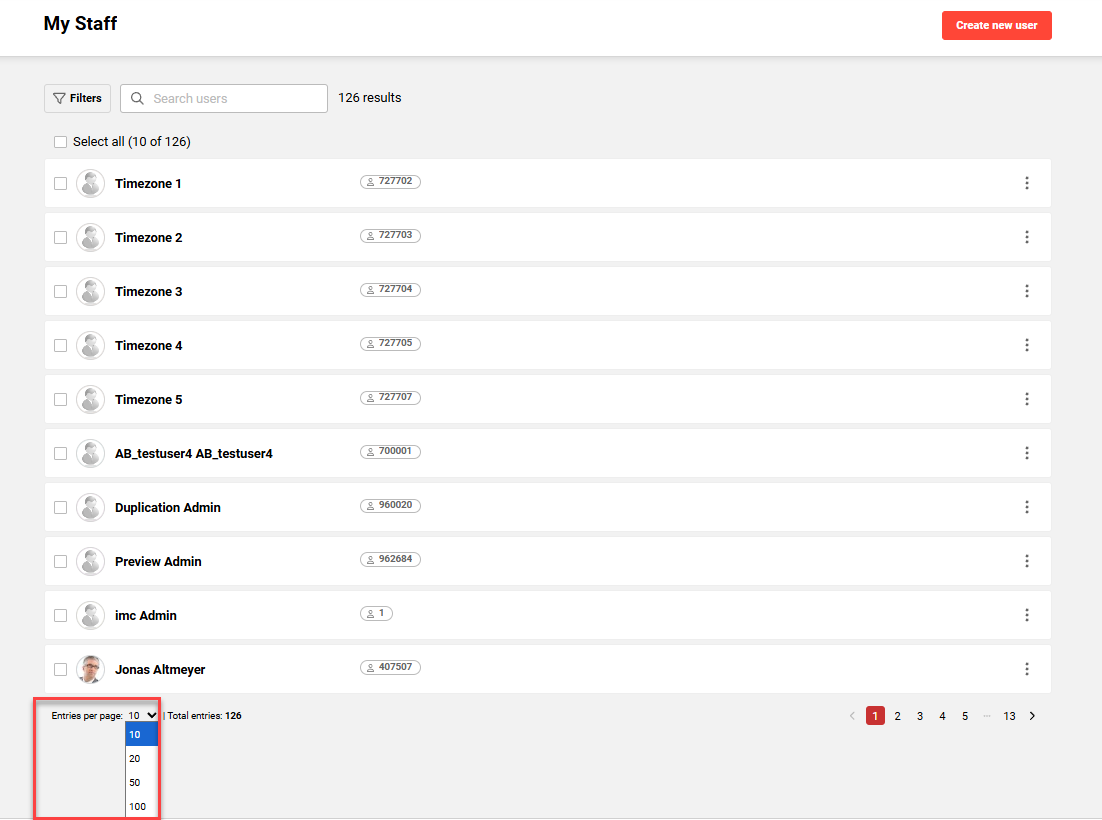Viewport: 1102px width, 820px height.
Task: Open the actions menu for Duplication Admin
Action: pos(1027,507)
